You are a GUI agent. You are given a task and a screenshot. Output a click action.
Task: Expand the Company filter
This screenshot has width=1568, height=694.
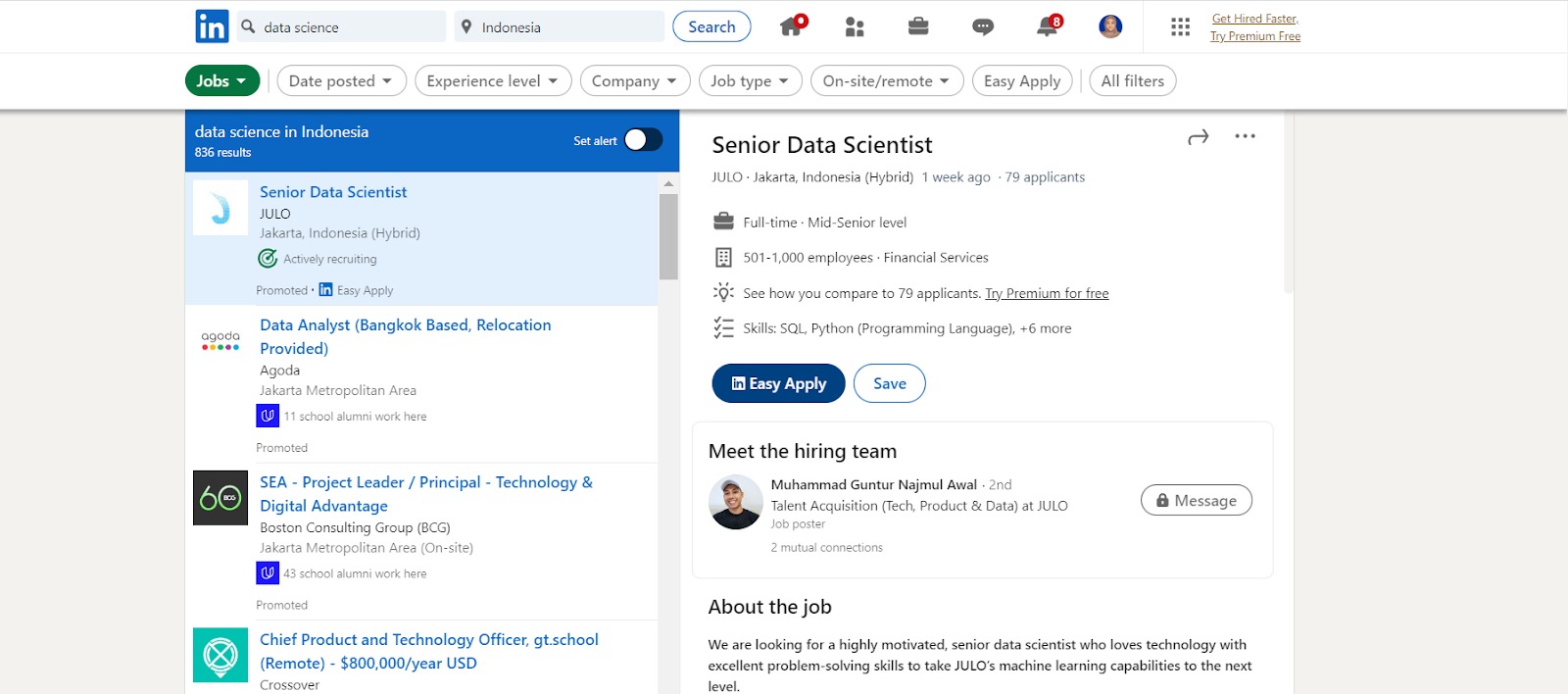tap(635, 80)
